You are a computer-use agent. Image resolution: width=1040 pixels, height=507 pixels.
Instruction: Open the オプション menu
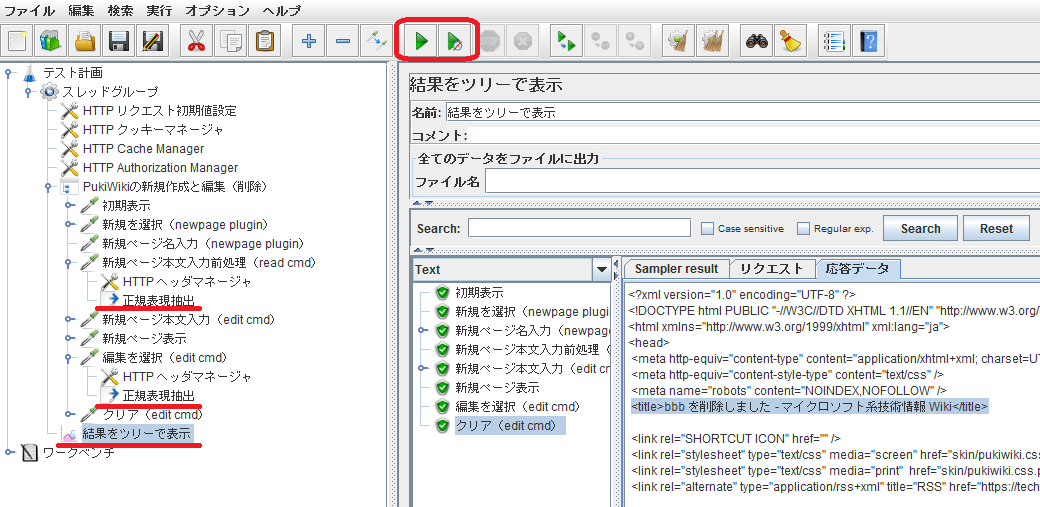click(217, 10)
